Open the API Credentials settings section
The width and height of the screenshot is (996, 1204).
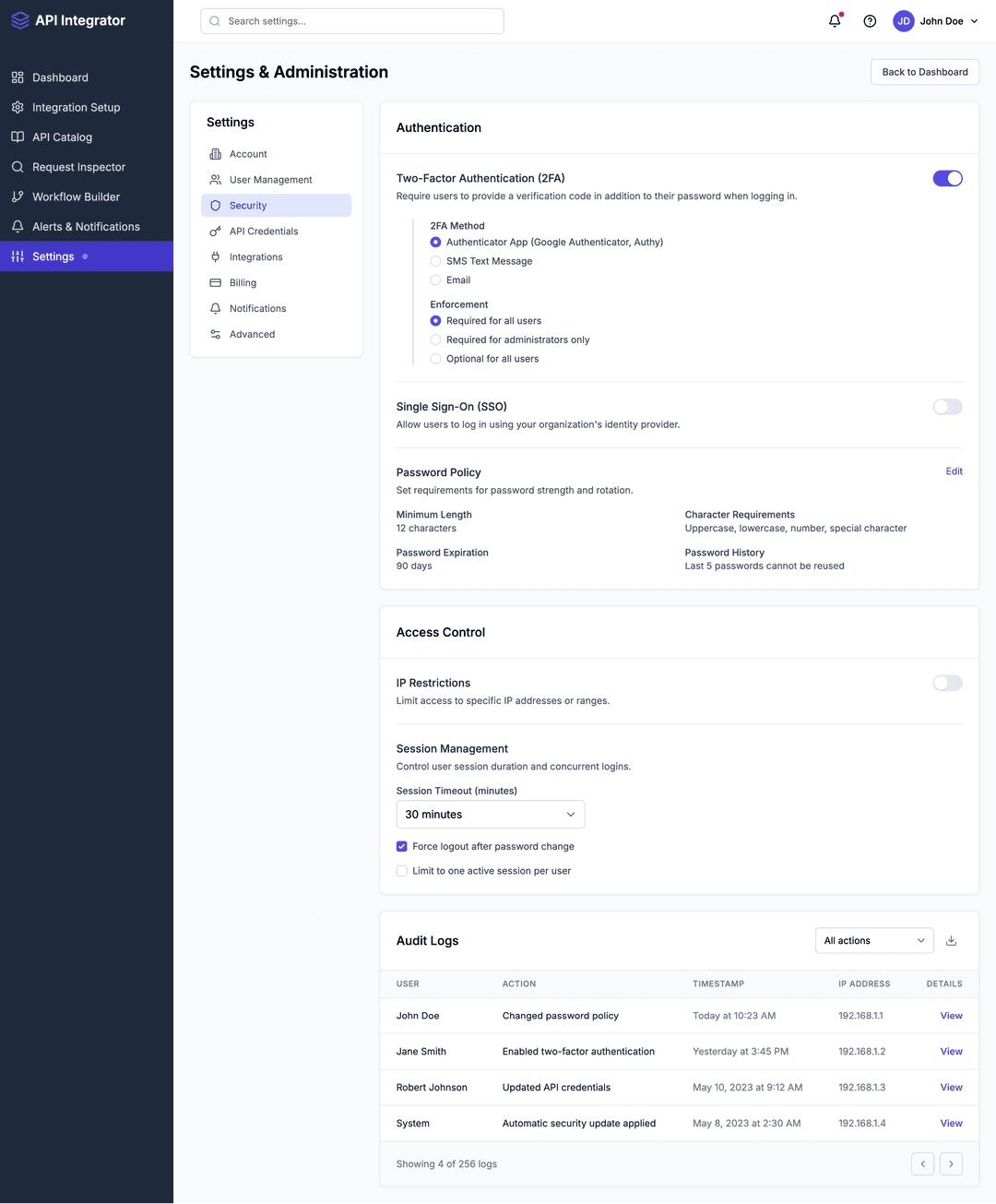264,231
